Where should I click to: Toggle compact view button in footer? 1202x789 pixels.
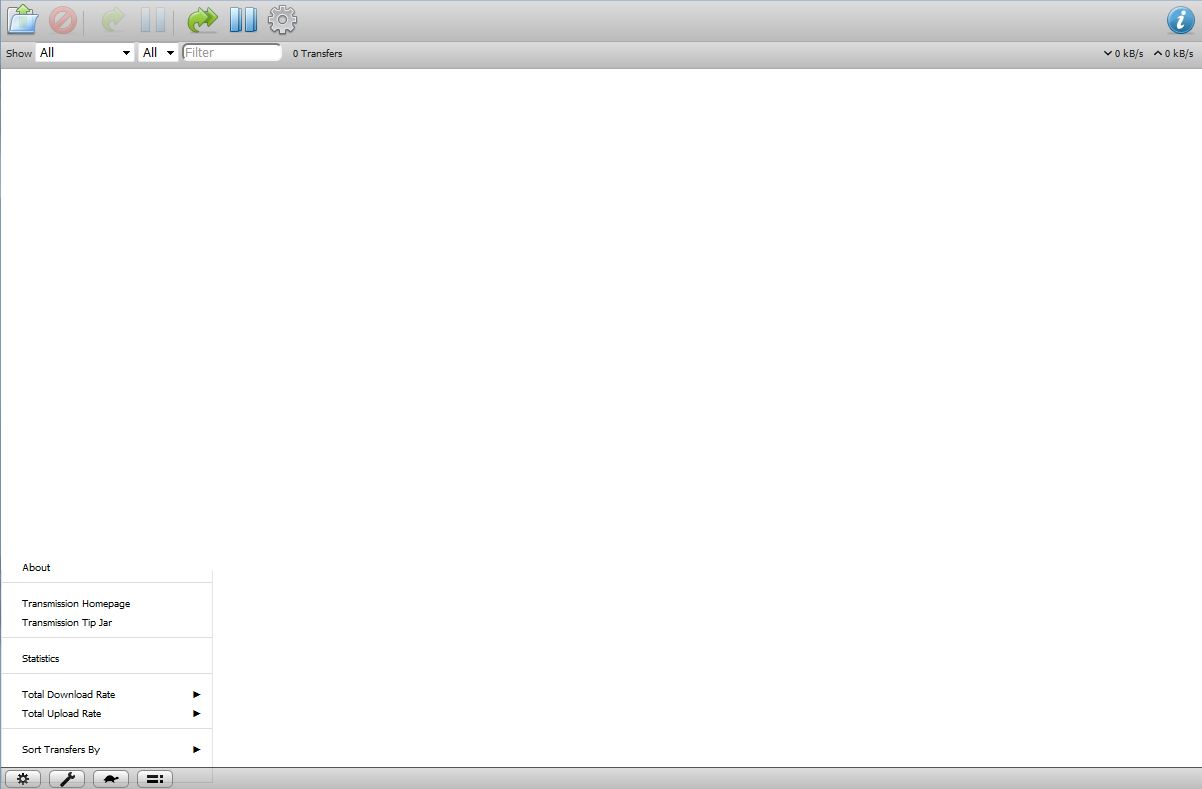(x=155, y=779)
